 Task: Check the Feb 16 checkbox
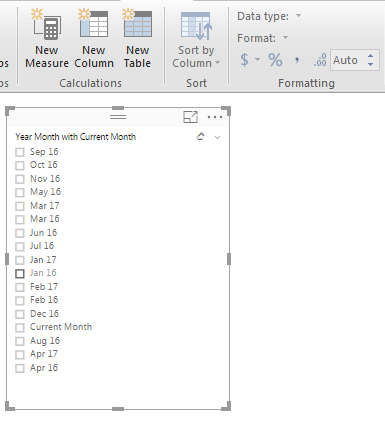point(20,300)
